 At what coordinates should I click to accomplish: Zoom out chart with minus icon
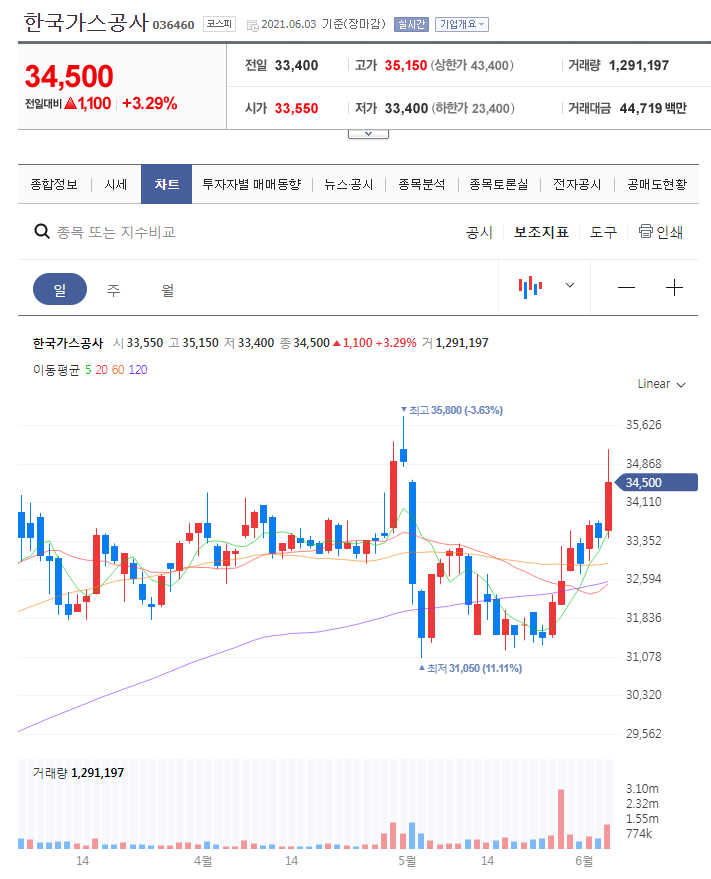pos(626,288)
